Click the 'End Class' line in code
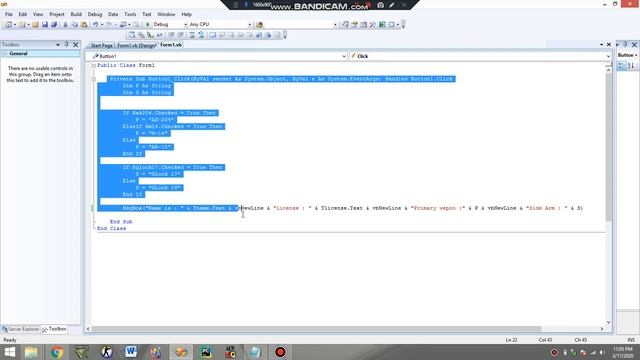Viewport: 640px width, 360px height. [x=111, y=229]
